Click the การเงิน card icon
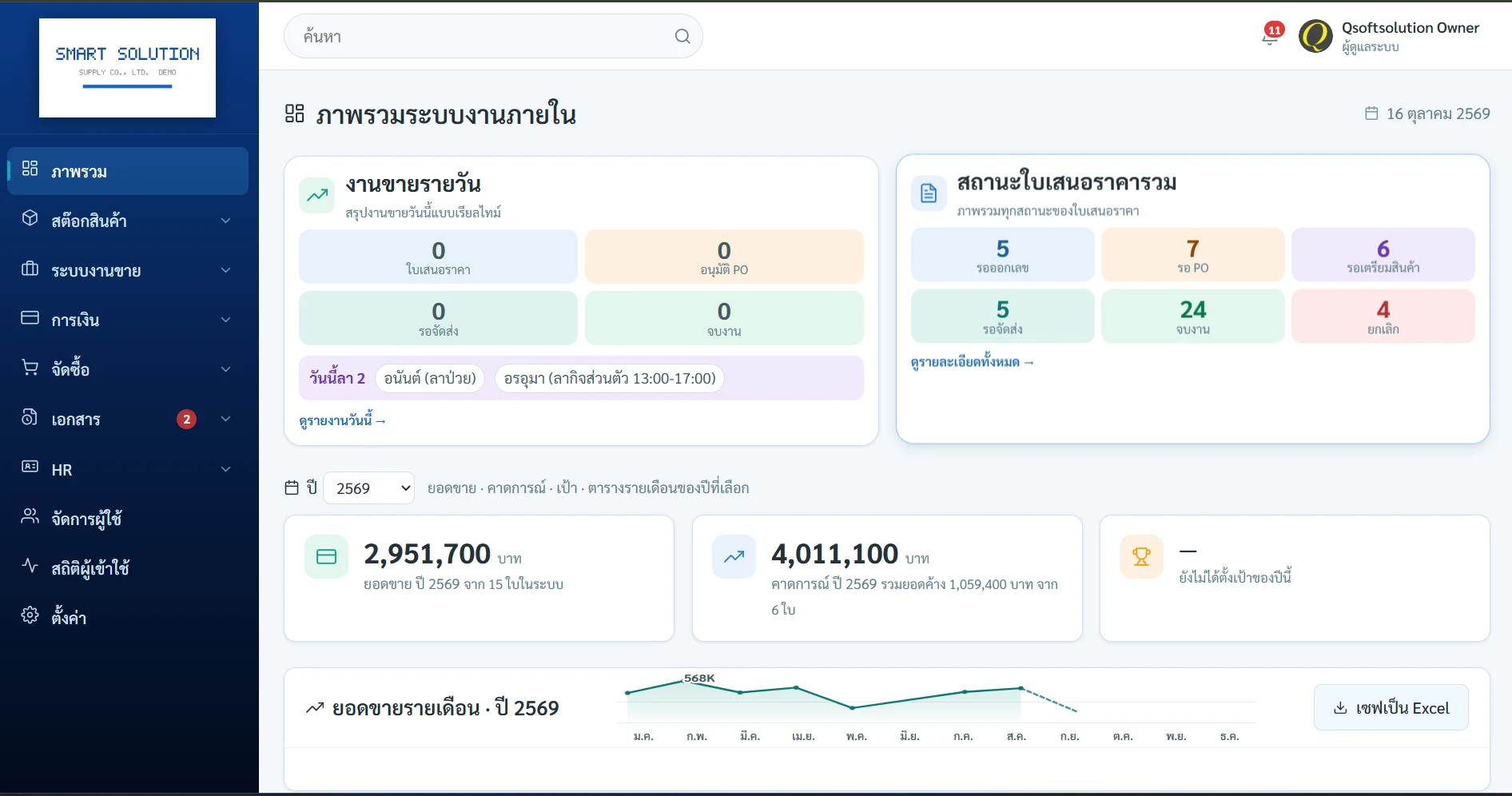The width and height of the screenshot is (1512, 796). pos(30,318)
